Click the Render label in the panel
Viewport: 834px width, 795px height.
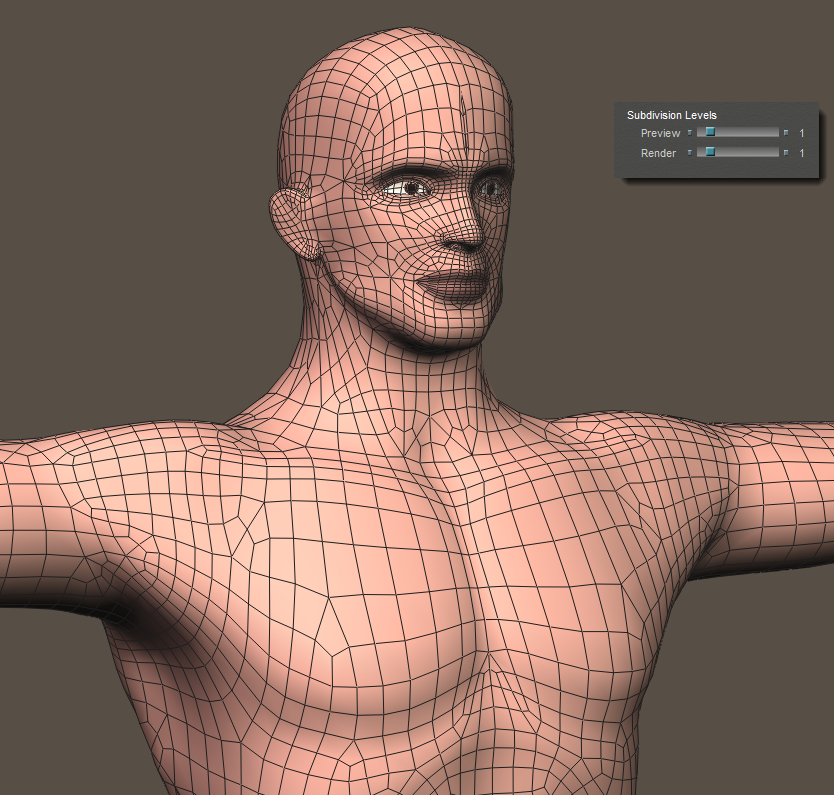(660, 154)
